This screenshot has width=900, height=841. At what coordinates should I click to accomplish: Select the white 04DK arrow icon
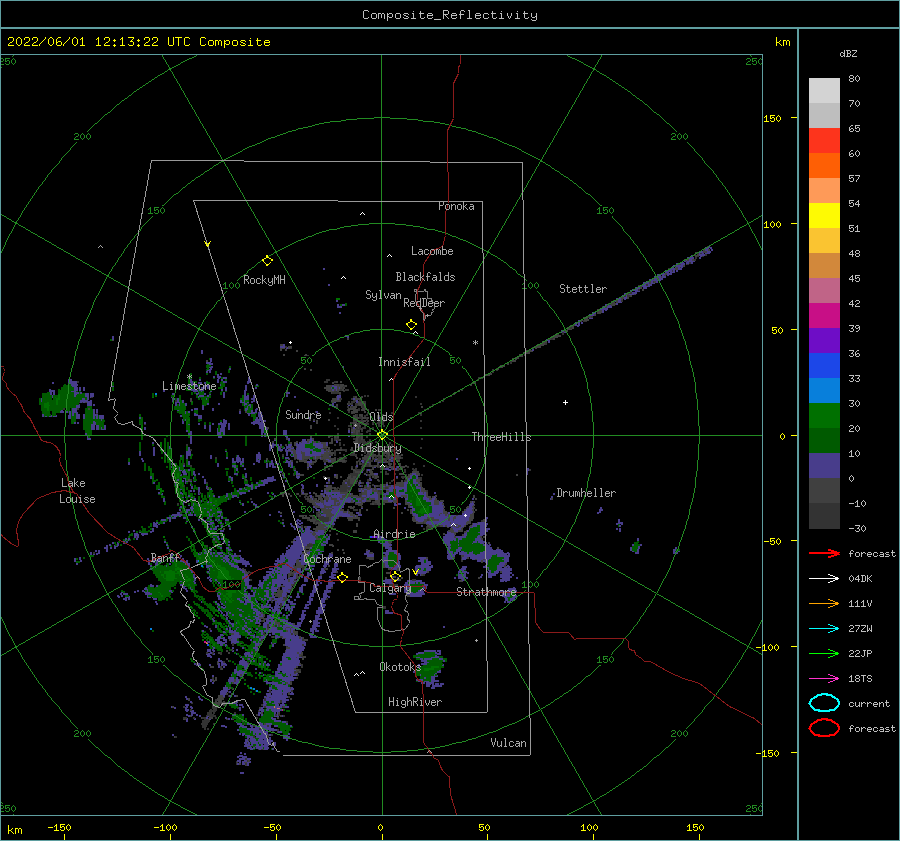824,579
